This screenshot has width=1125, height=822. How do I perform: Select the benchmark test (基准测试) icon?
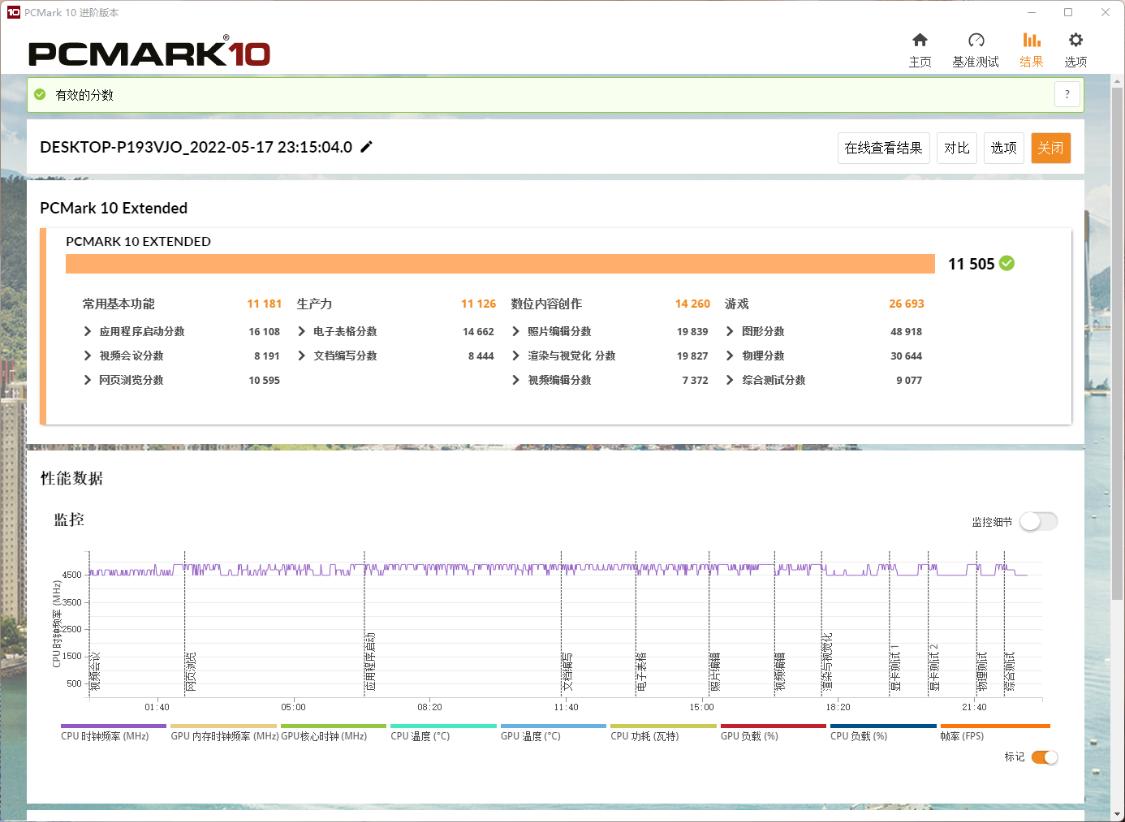pos(976,41)
